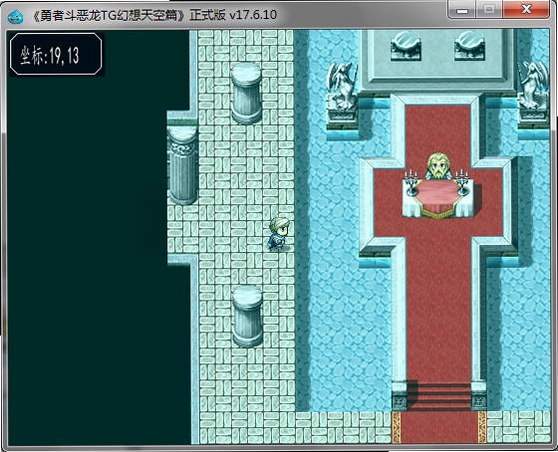This screenshot has height=452, width=558.
Task: Click the tall ornate column at the left edge
Action: 183,164
